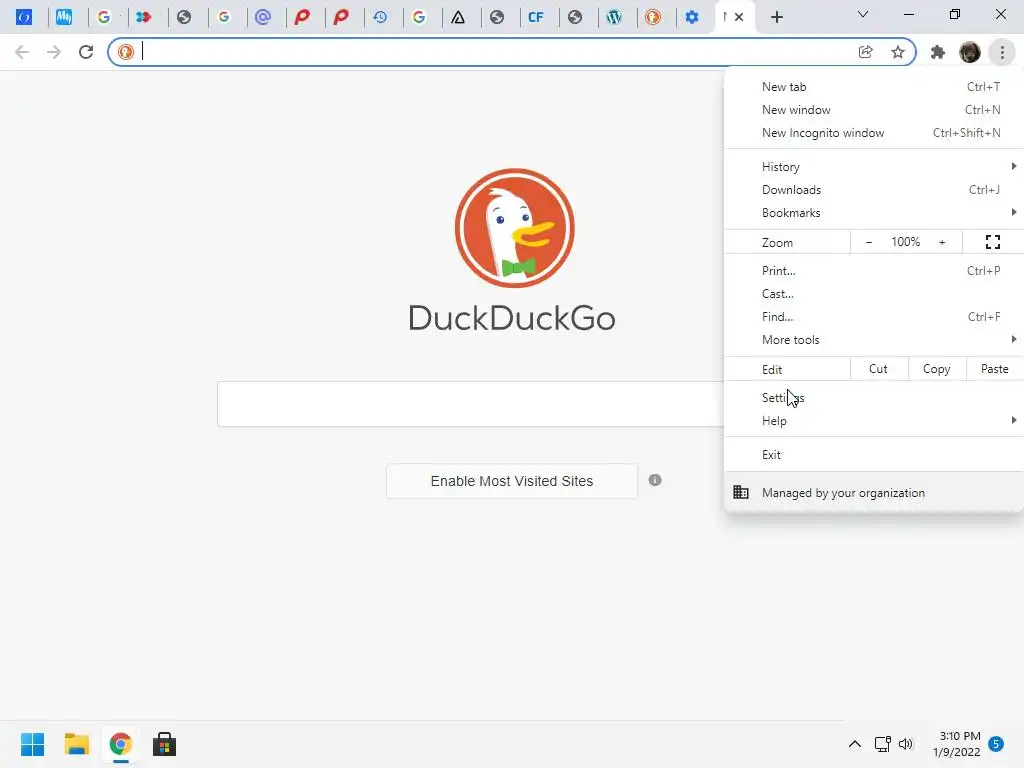
Task: Open the Settings gear tab
Action: 692,17
